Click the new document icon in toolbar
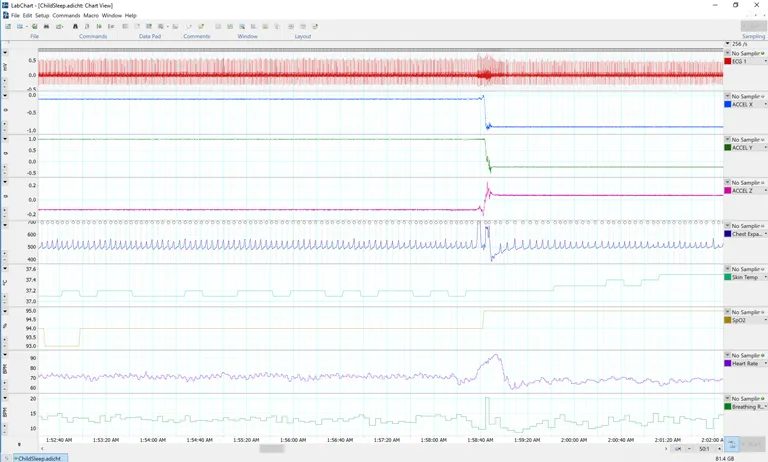 tap(8, 26)
